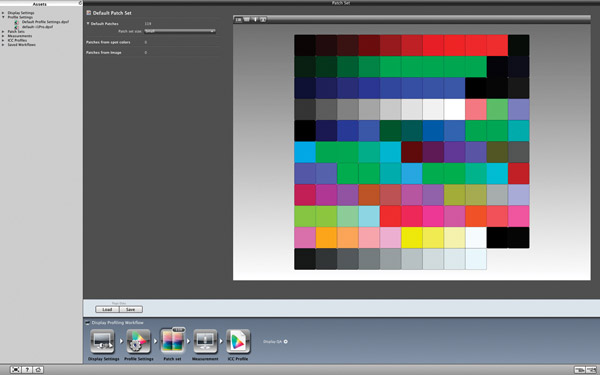Click the Patch Set window title
600x375 pixels.
click(x=341, y=3)
